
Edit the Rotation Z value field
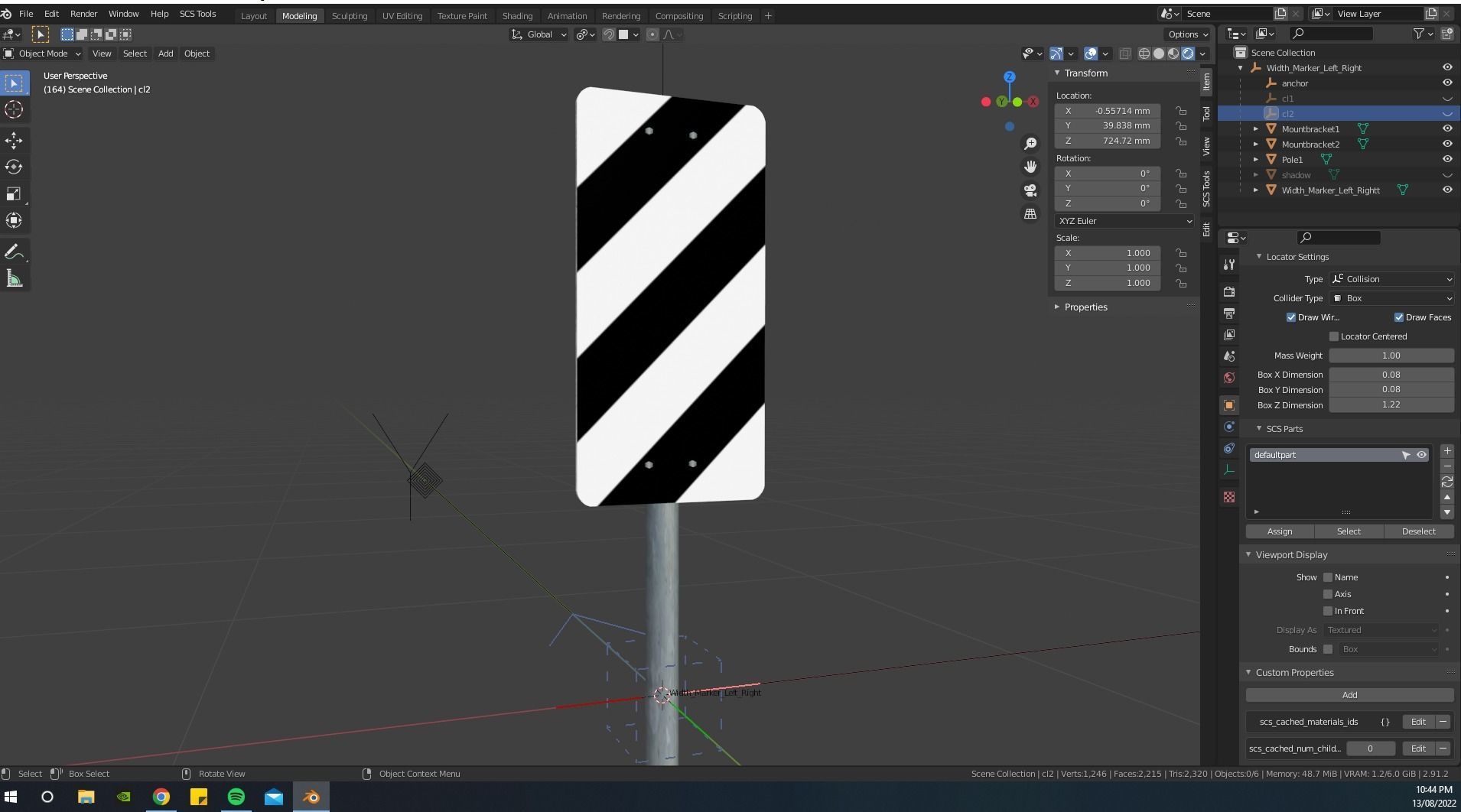point(1107,203)
